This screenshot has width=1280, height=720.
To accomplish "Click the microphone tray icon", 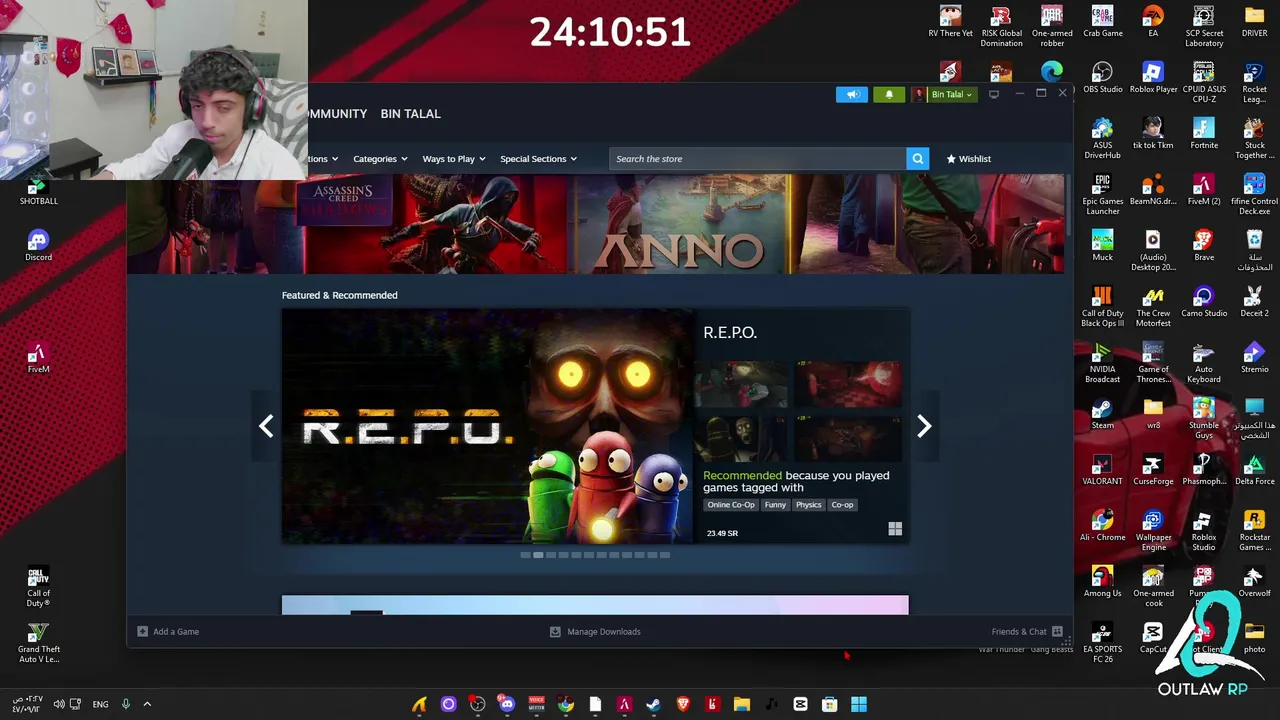I will (125, 704).
